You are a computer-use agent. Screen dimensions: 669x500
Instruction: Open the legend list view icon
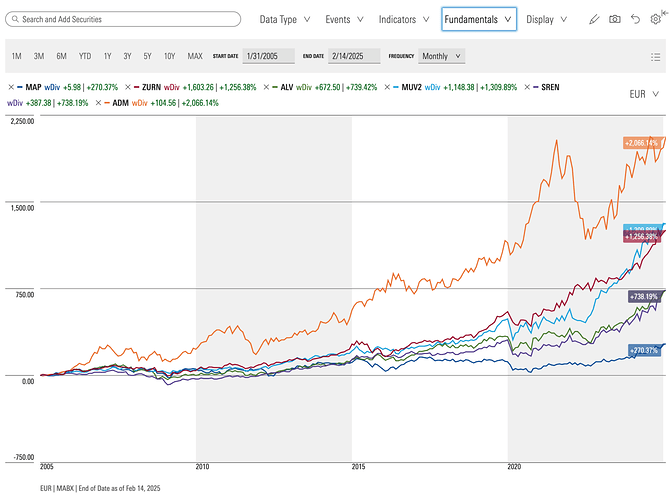point(656,57)
